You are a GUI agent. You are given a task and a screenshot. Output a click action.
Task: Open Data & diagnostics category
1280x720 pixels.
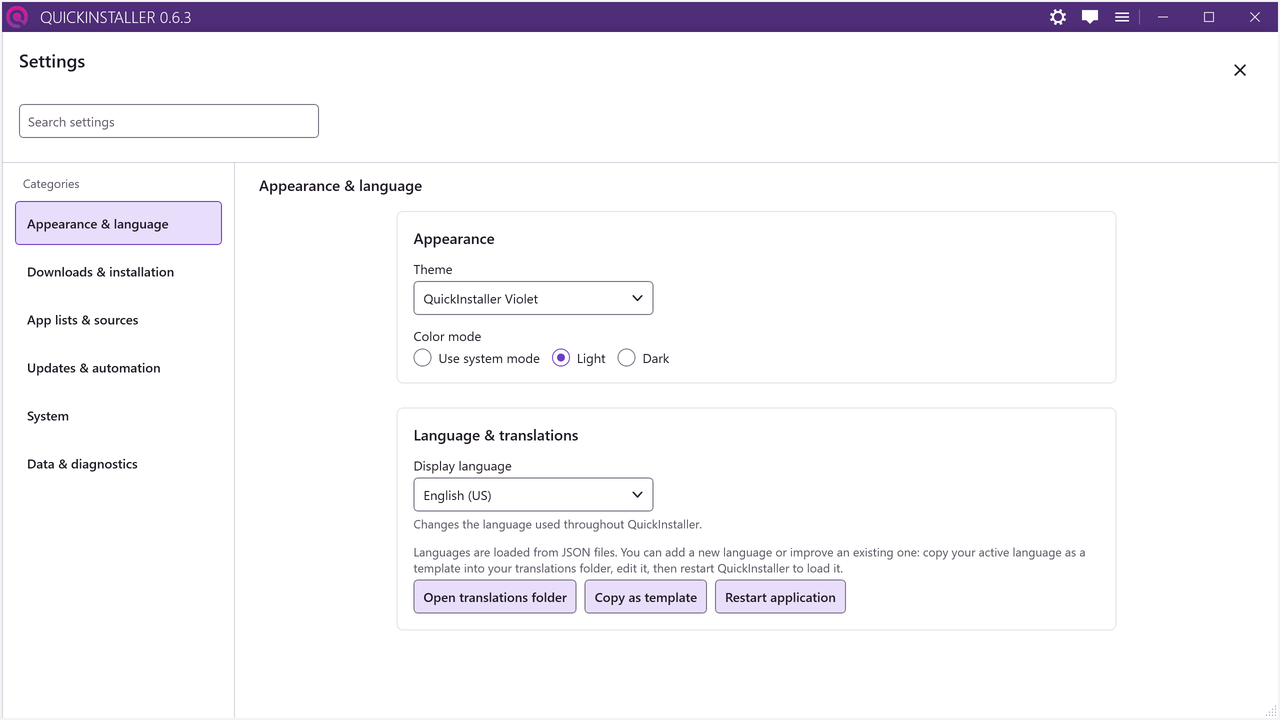point(118,464)
